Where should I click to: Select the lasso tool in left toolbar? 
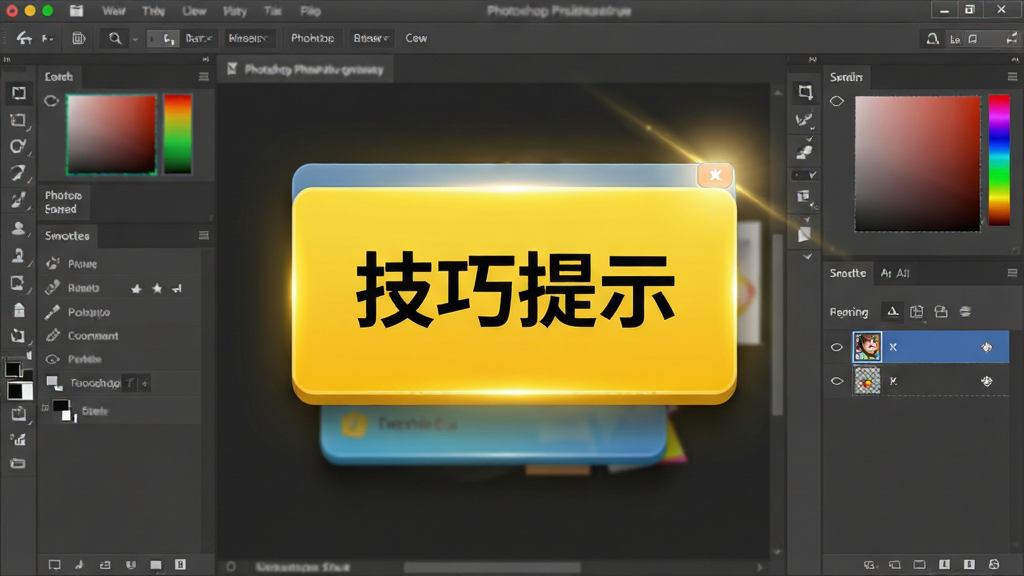click(x=18, y=146)
